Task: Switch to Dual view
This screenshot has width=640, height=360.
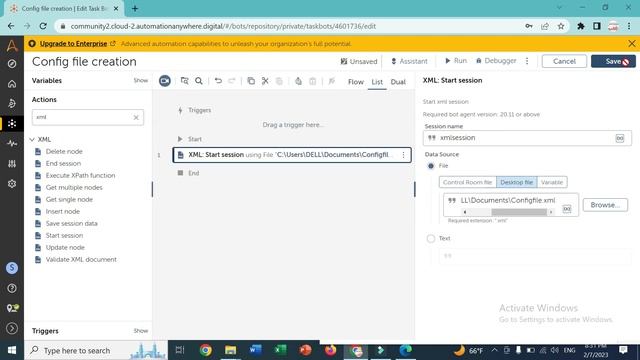Action: coord(398,82)
